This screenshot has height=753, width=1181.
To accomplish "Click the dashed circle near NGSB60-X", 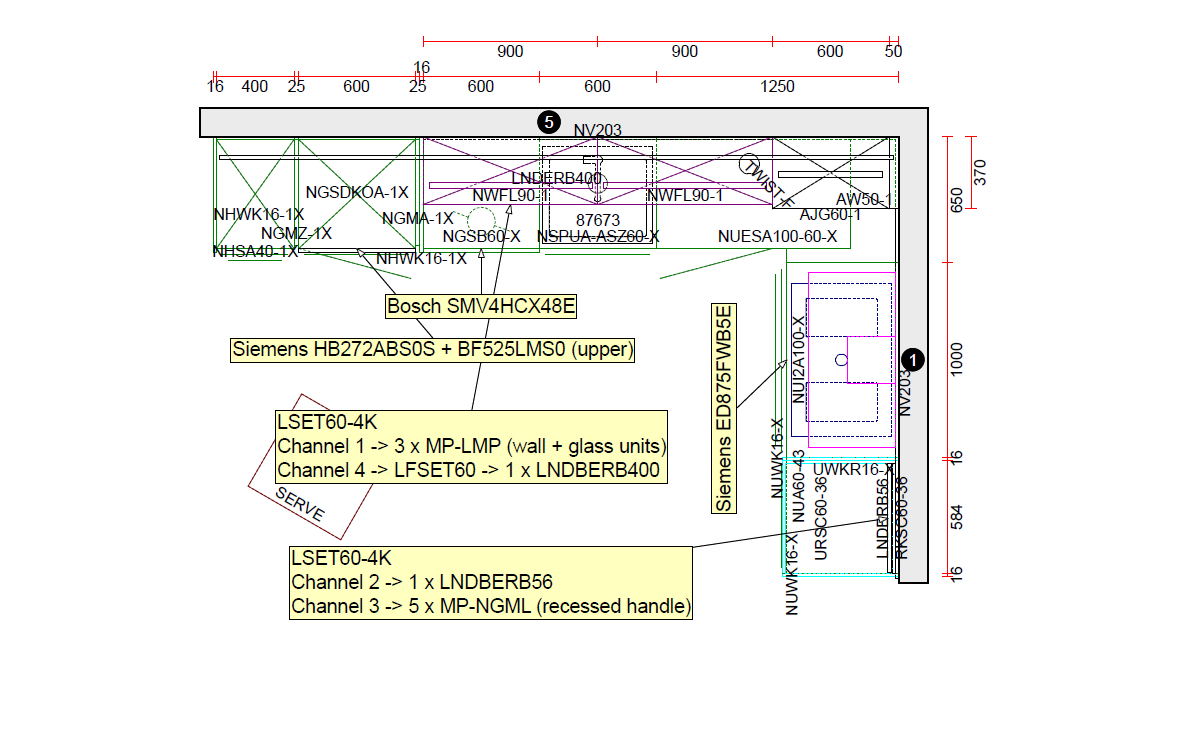I will click(x=483, y=219).
